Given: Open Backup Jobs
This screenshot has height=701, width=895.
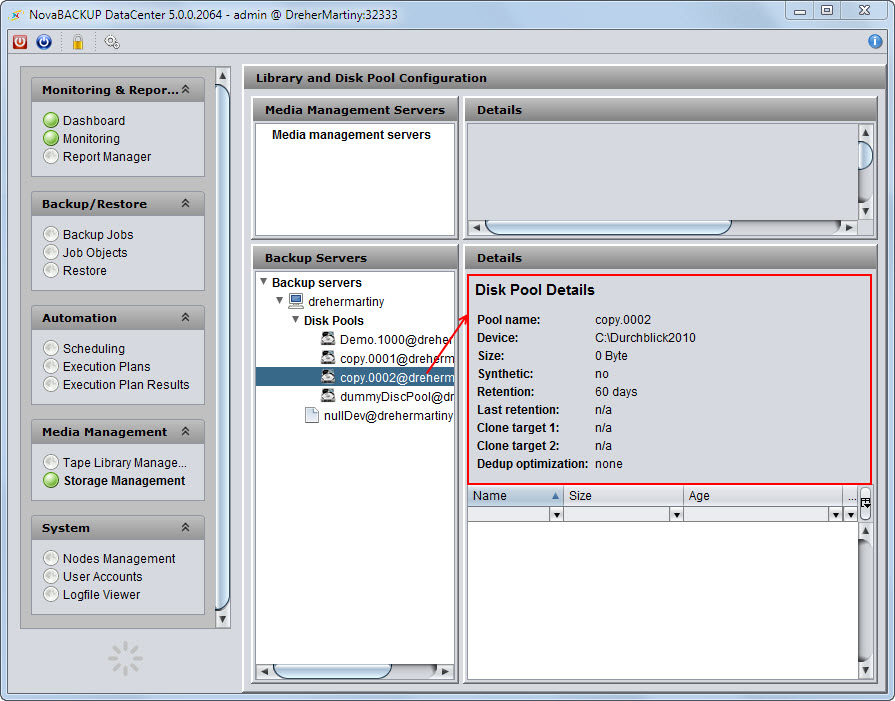Looking at the screenshot, I should coord(98,235).
